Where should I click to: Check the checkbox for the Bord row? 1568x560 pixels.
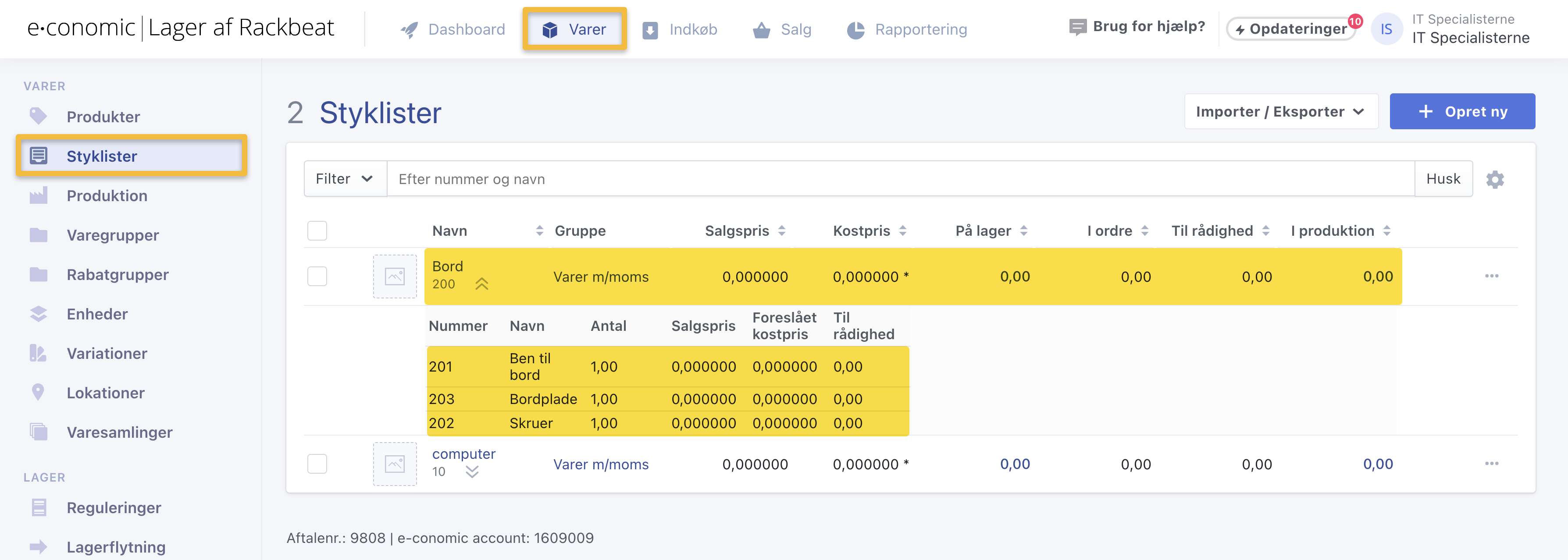pyautogui.click(x=317, y=276)
